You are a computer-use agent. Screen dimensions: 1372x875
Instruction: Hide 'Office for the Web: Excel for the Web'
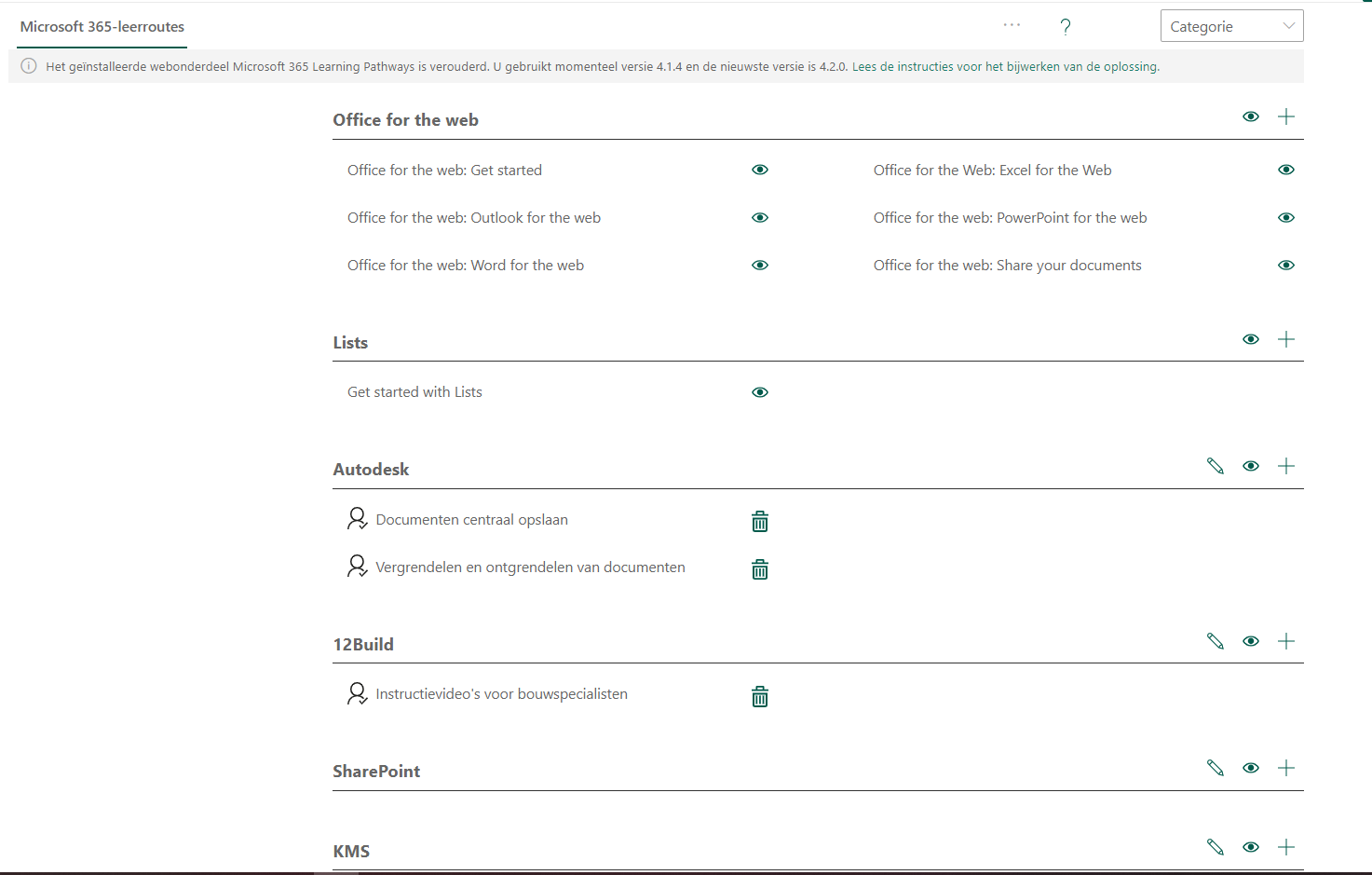pos(1286,170)
